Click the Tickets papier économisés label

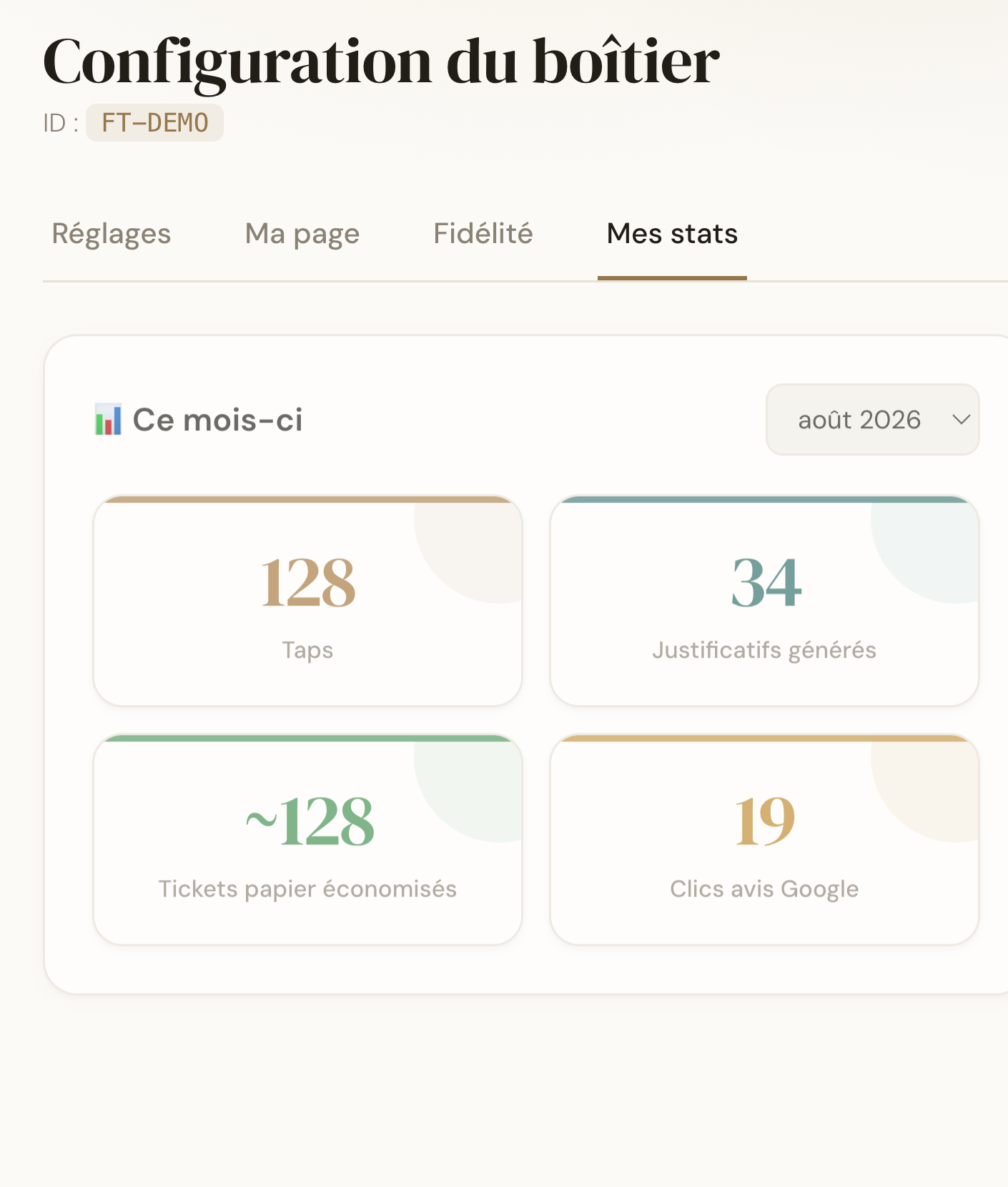pos(307,889)
